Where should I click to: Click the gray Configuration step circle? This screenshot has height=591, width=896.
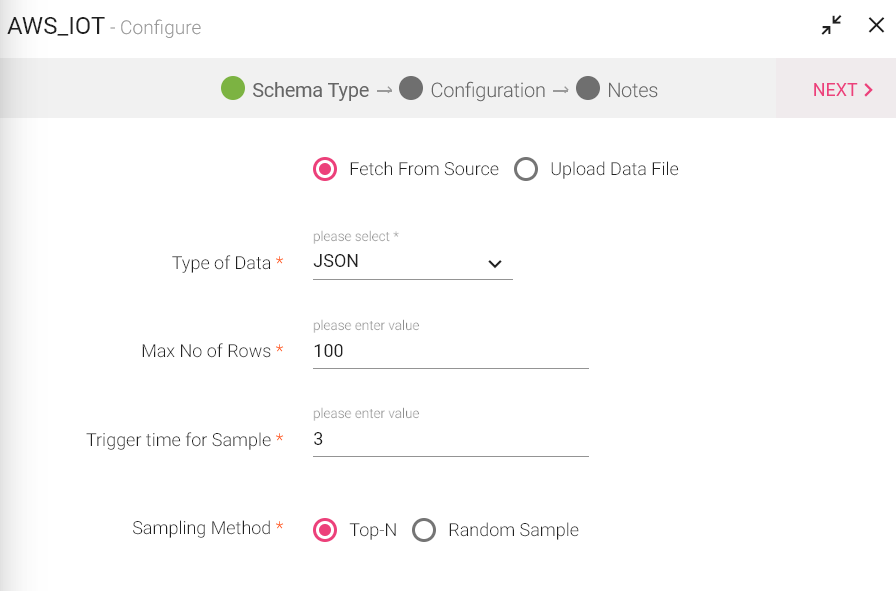(x=411, y=88)
